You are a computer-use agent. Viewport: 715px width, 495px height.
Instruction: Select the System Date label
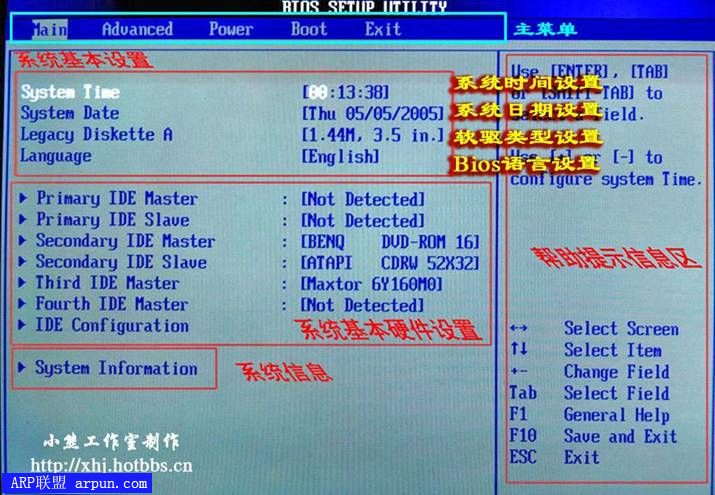pos(70,113)
